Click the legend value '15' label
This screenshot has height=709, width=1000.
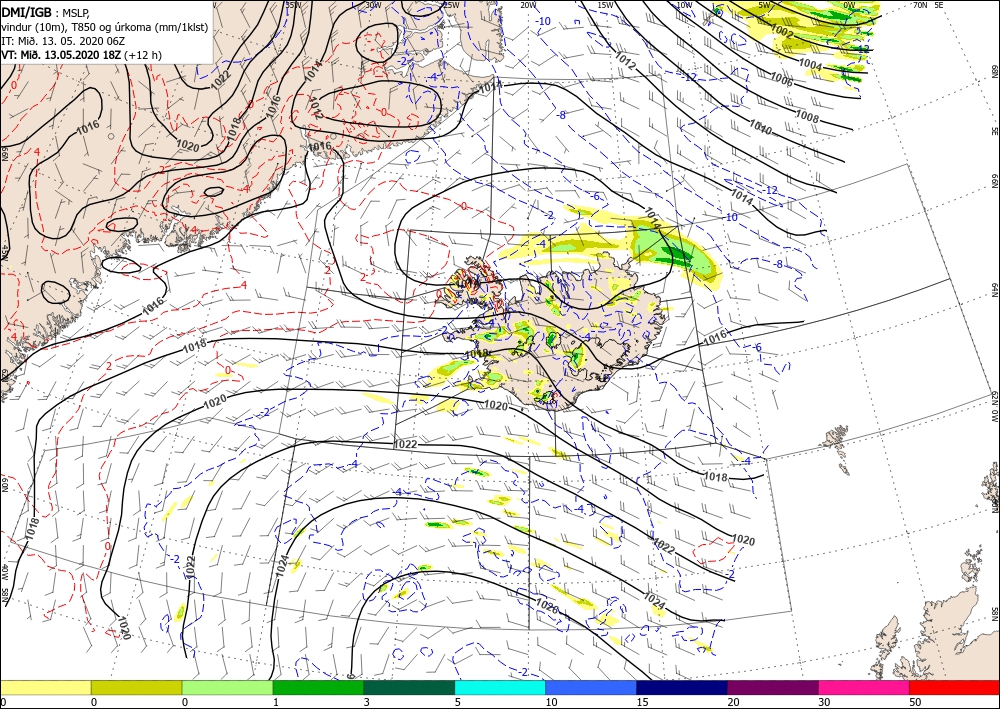pos(642,702)
